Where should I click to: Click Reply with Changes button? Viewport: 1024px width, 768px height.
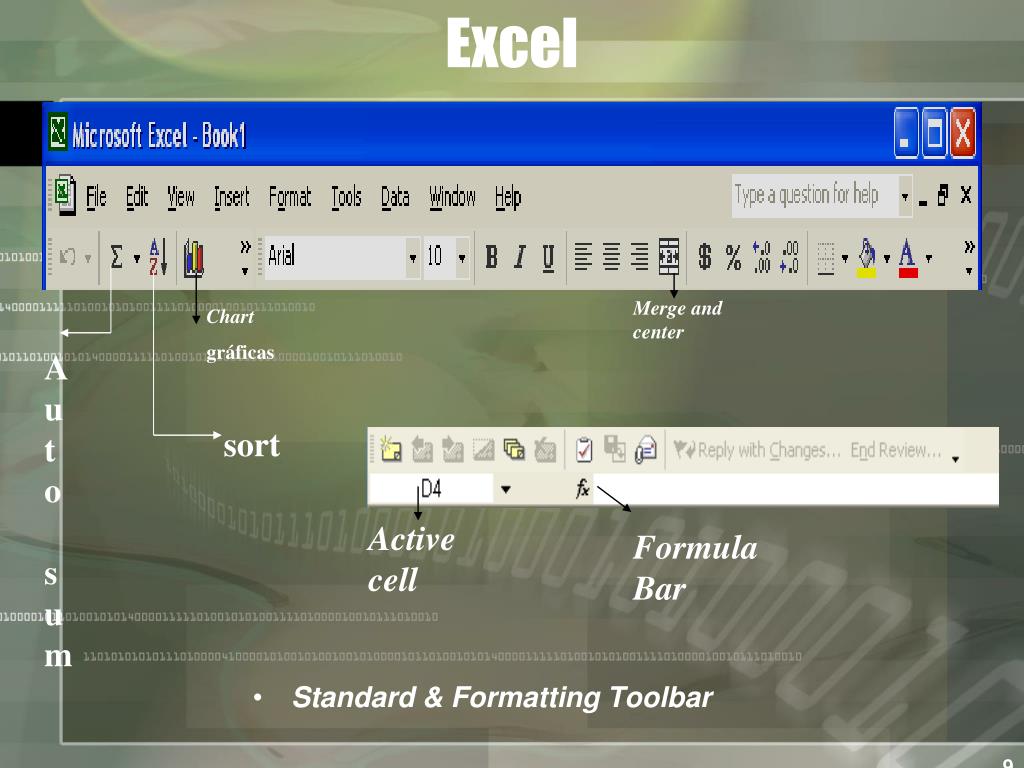tap(757, 450)
